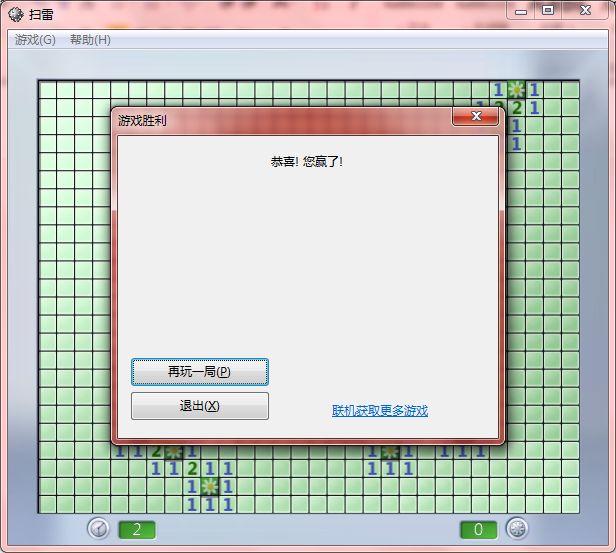Click the timer value 2 display
This screenshot has height=553, width=616.
coord(137,530)
